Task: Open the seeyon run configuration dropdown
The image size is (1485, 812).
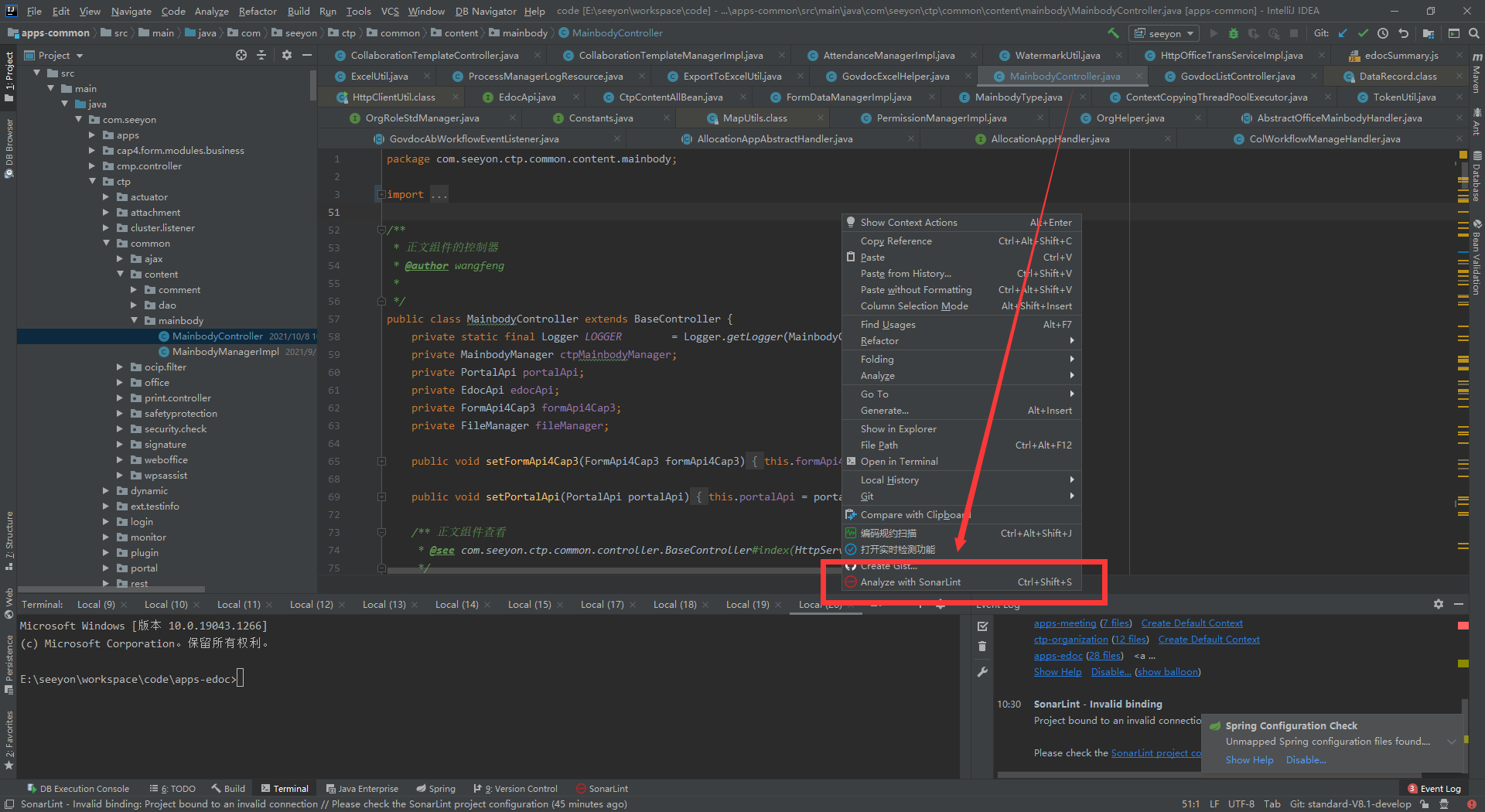Action: click(1164, 33)
